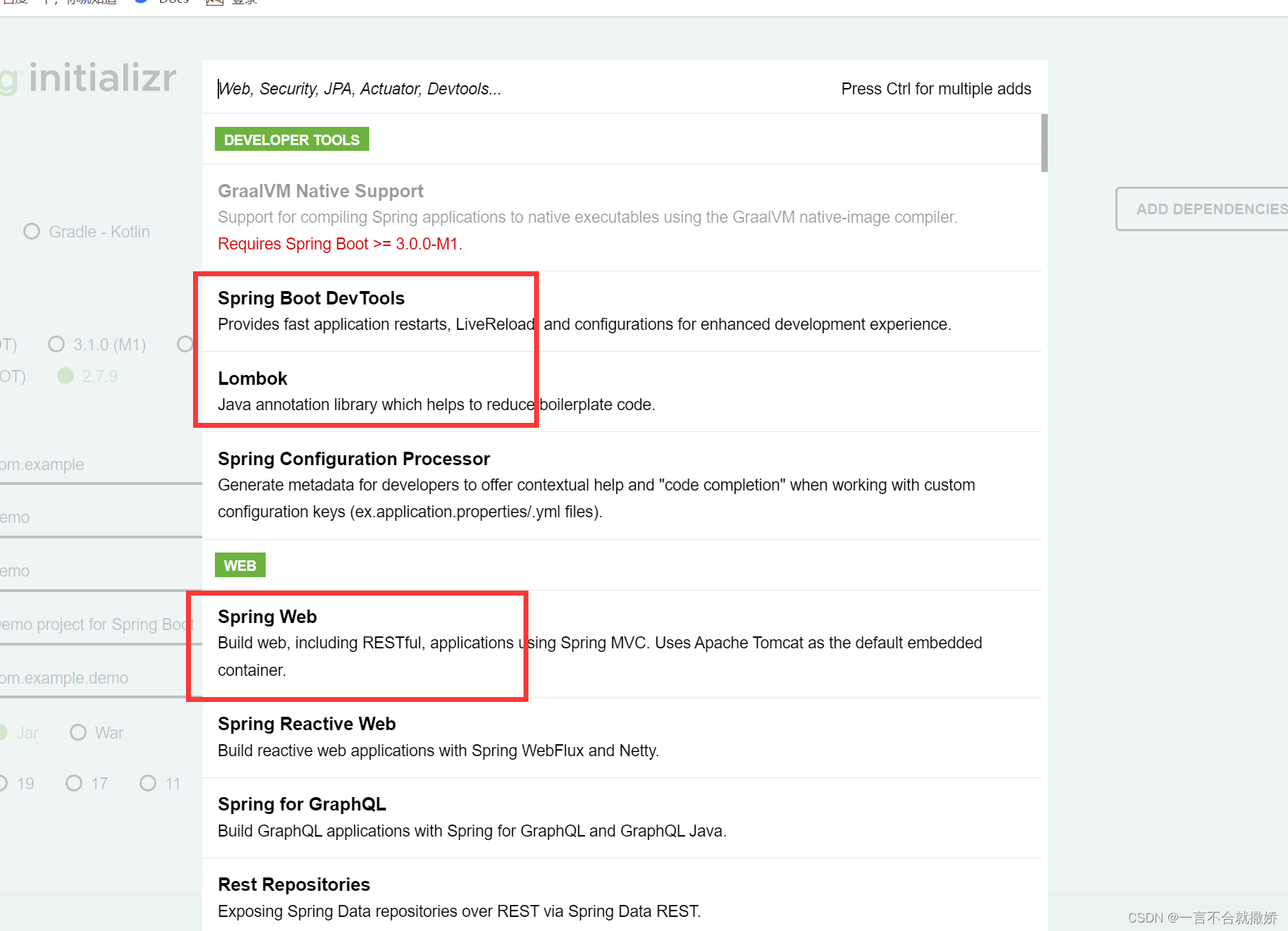The image size is (1288, 931).
Task: Click the DEVELOPER TOOLS category label
Action: tap(292, 140)
